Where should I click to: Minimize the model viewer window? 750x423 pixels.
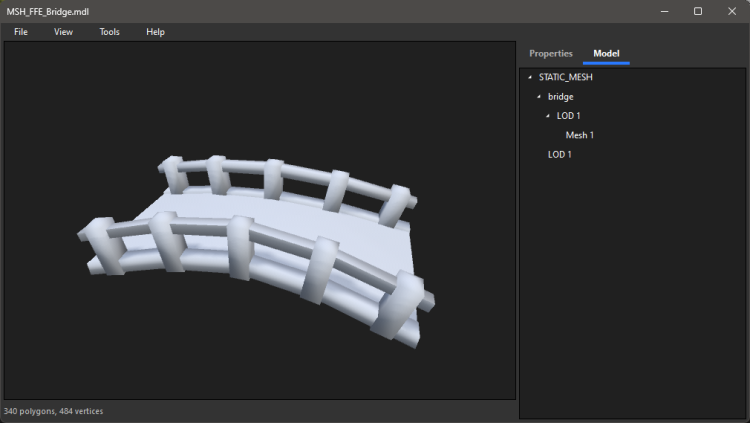(x=662, y=11)
